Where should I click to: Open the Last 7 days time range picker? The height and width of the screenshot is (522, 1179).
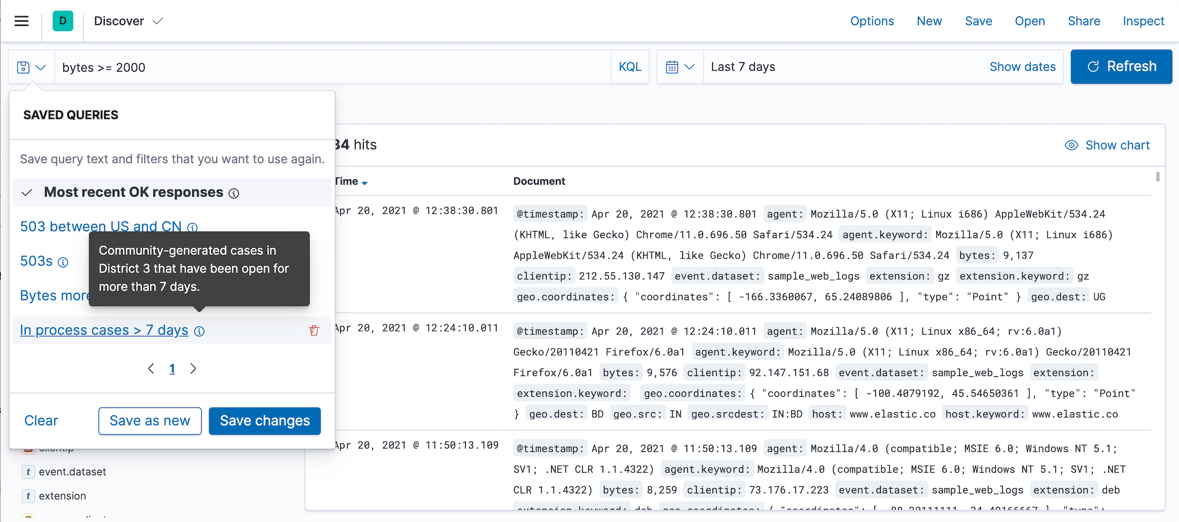pyautogui.click(x=743, y=67)
